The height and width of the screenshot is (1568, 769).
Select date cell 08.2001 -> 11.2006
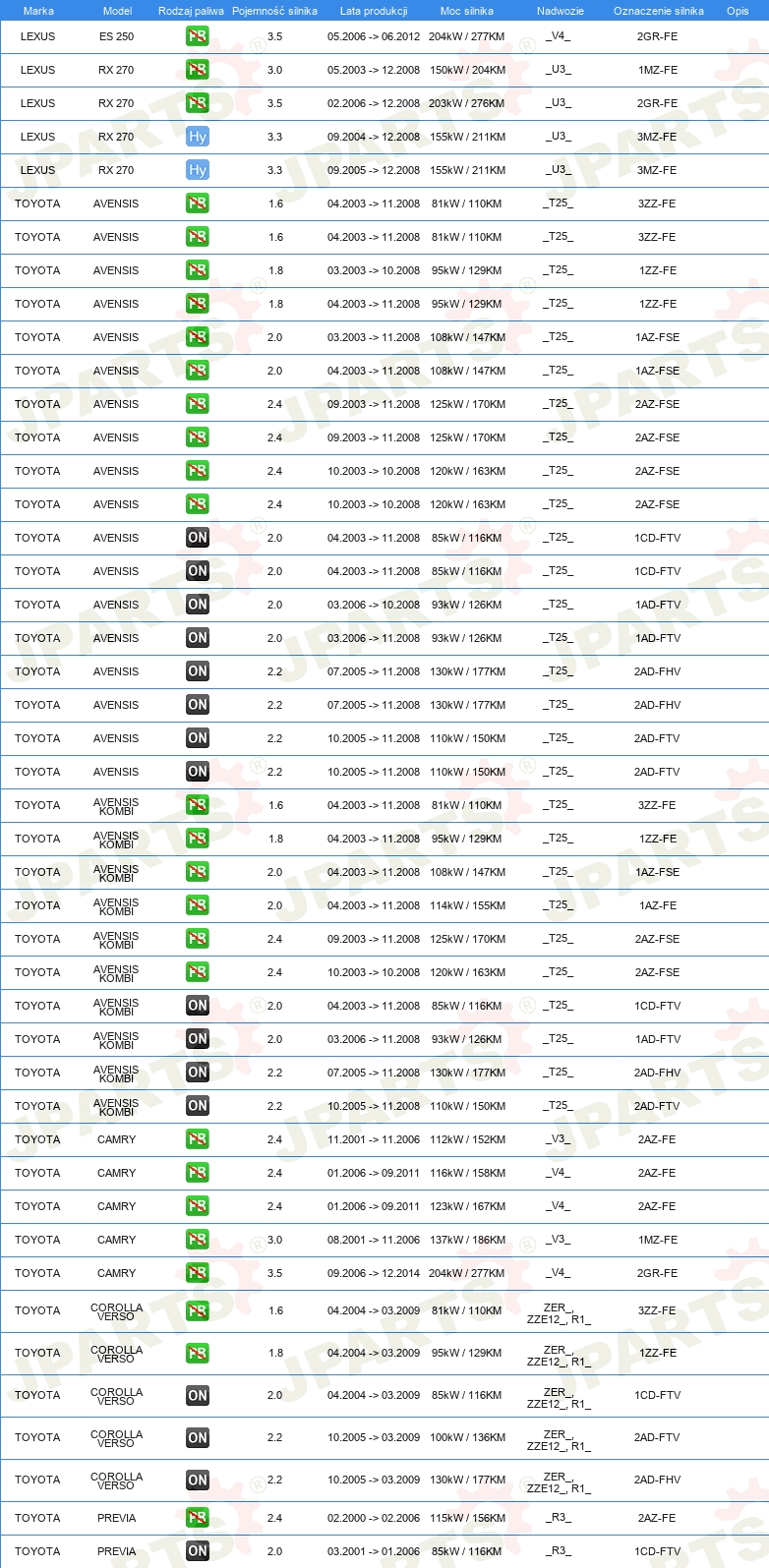[x=374, y=1240]
